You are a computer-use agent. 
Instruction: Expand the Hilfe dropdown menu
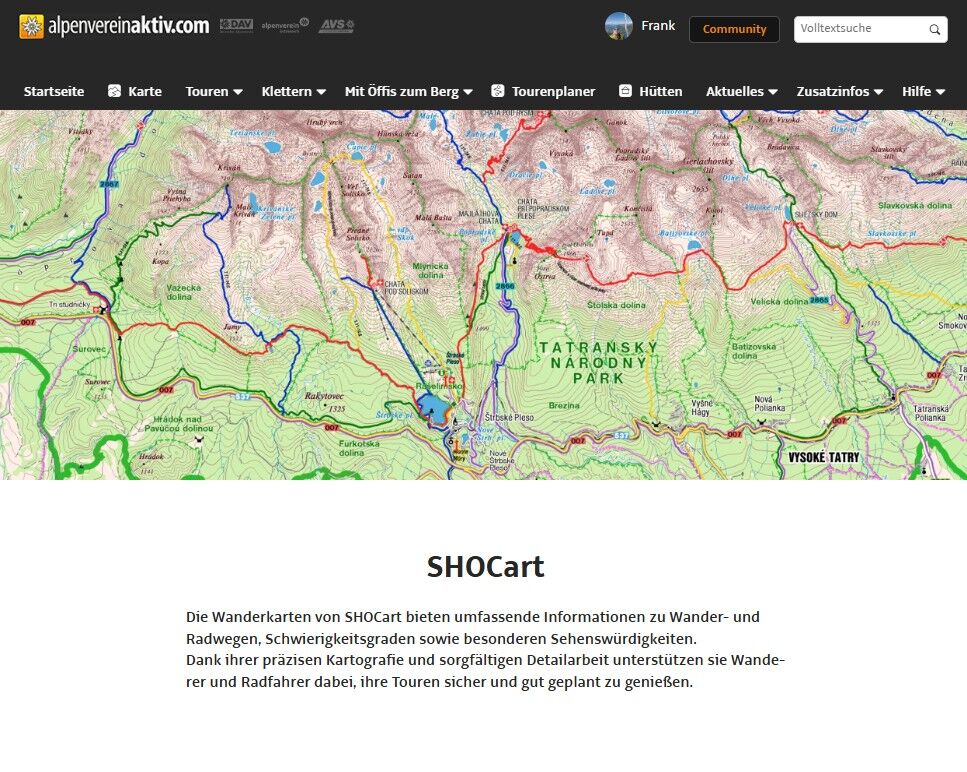[923, 91]
